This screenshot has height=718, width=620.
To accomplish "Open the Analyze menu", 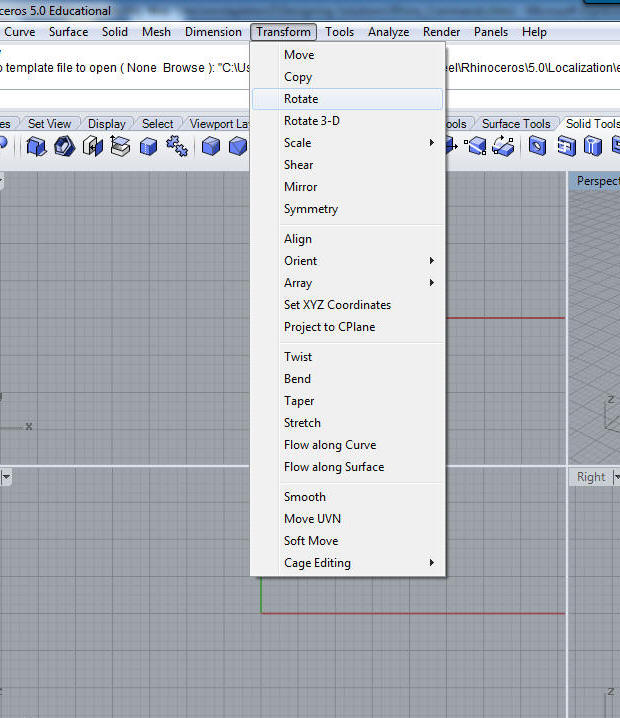I will tap(389, 32).
